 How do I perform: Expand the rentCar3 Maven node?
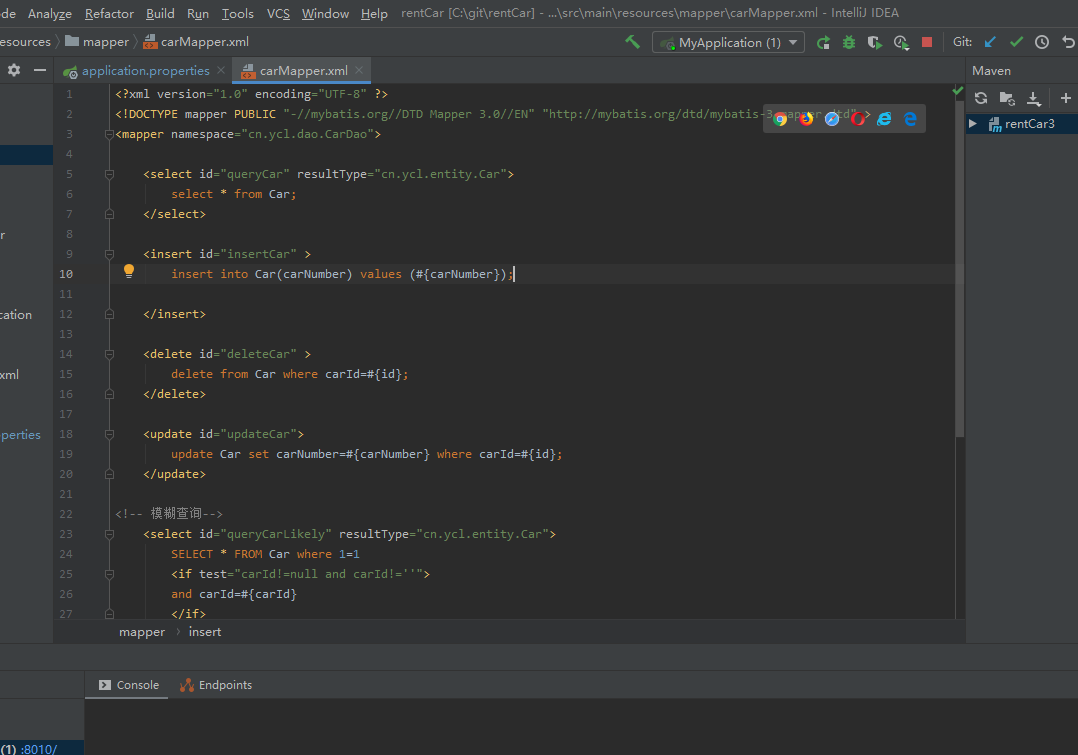973,124
